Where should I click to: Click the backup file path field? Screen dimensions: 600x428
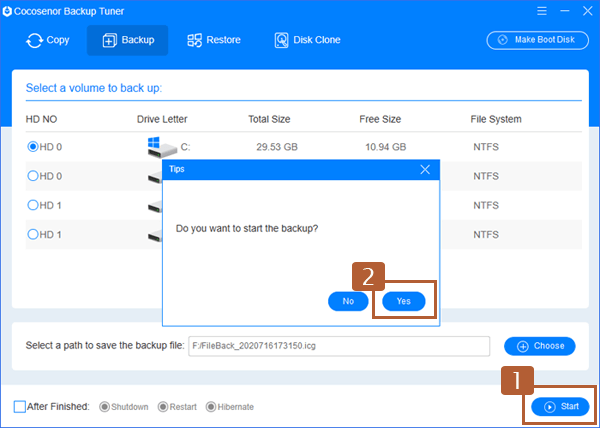click(339, 346)
